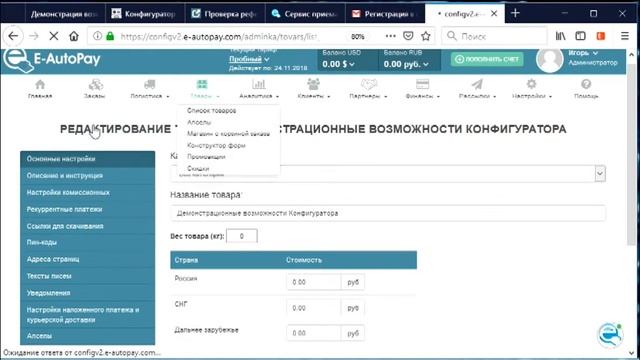Select Апселы from the Товары dropdown

pyautogui.click(x=199, y=122)
